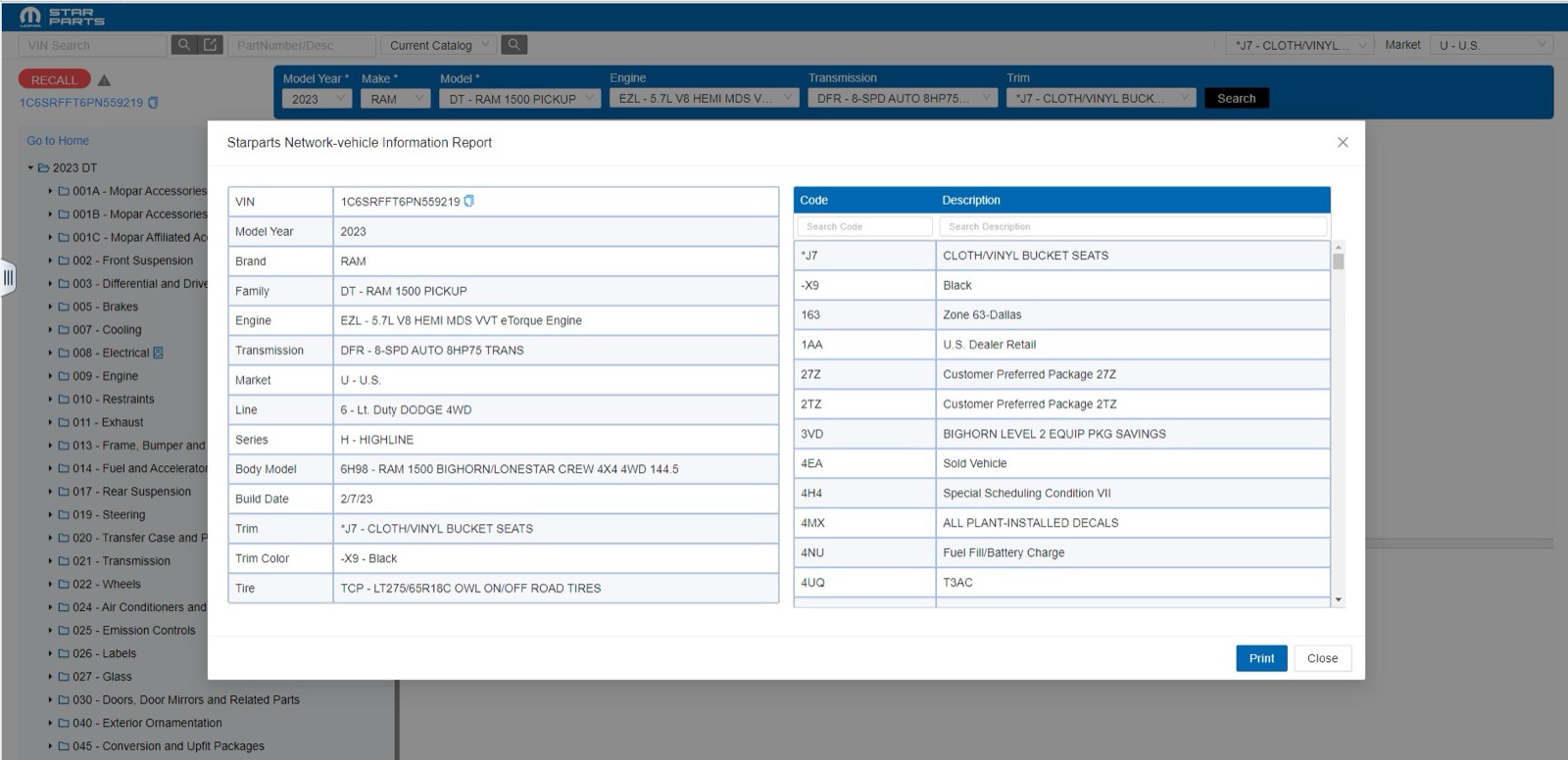Click the Search Code filter field

tap(864, 226)
